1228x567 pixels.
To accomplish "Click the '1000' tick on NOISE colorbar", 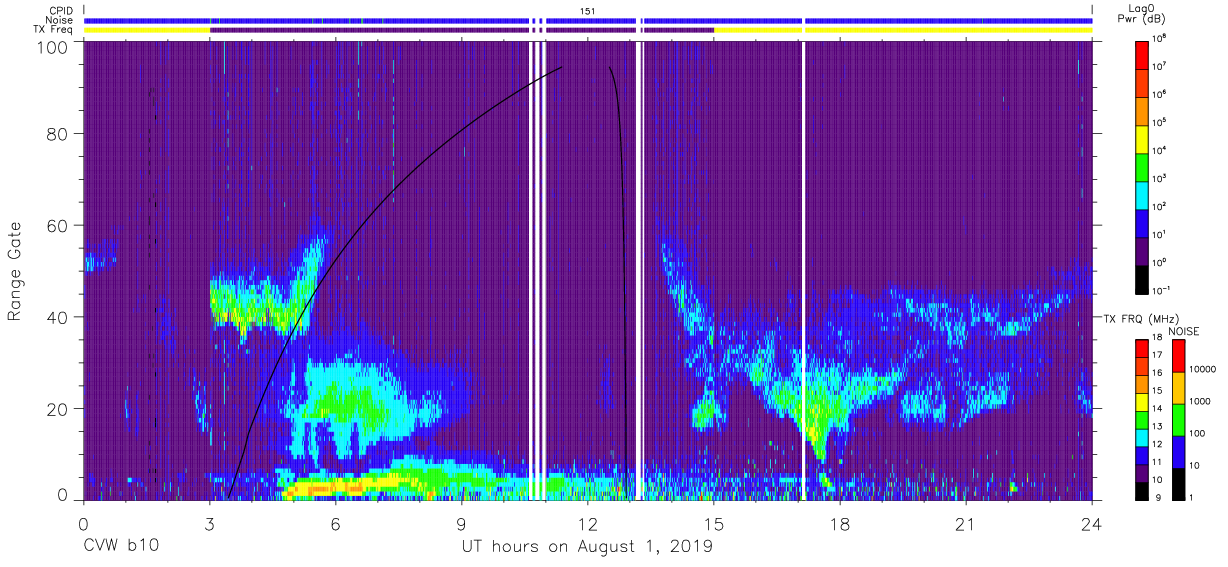I will click(1201, 403).
